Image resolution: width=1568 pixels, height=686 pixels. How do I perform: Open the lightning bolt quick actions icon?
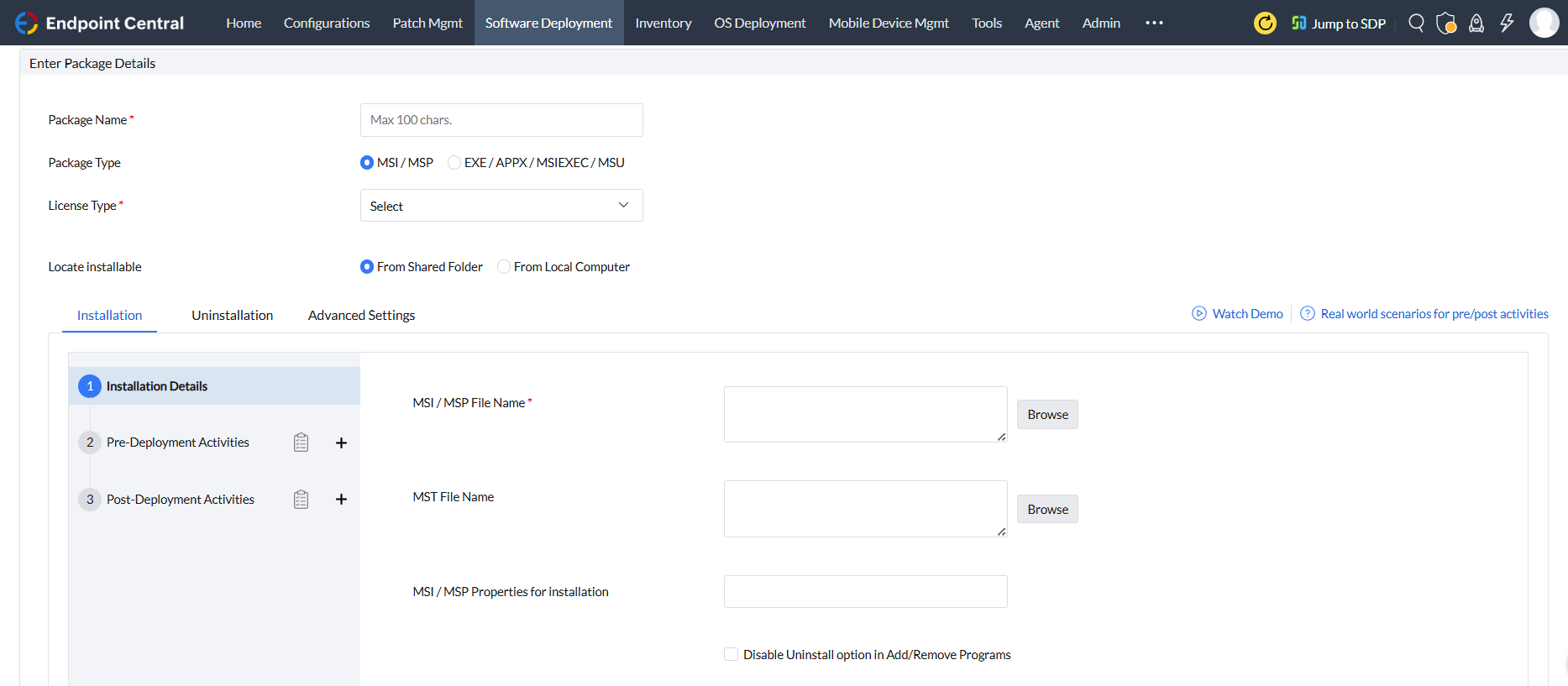(1507, 23)
